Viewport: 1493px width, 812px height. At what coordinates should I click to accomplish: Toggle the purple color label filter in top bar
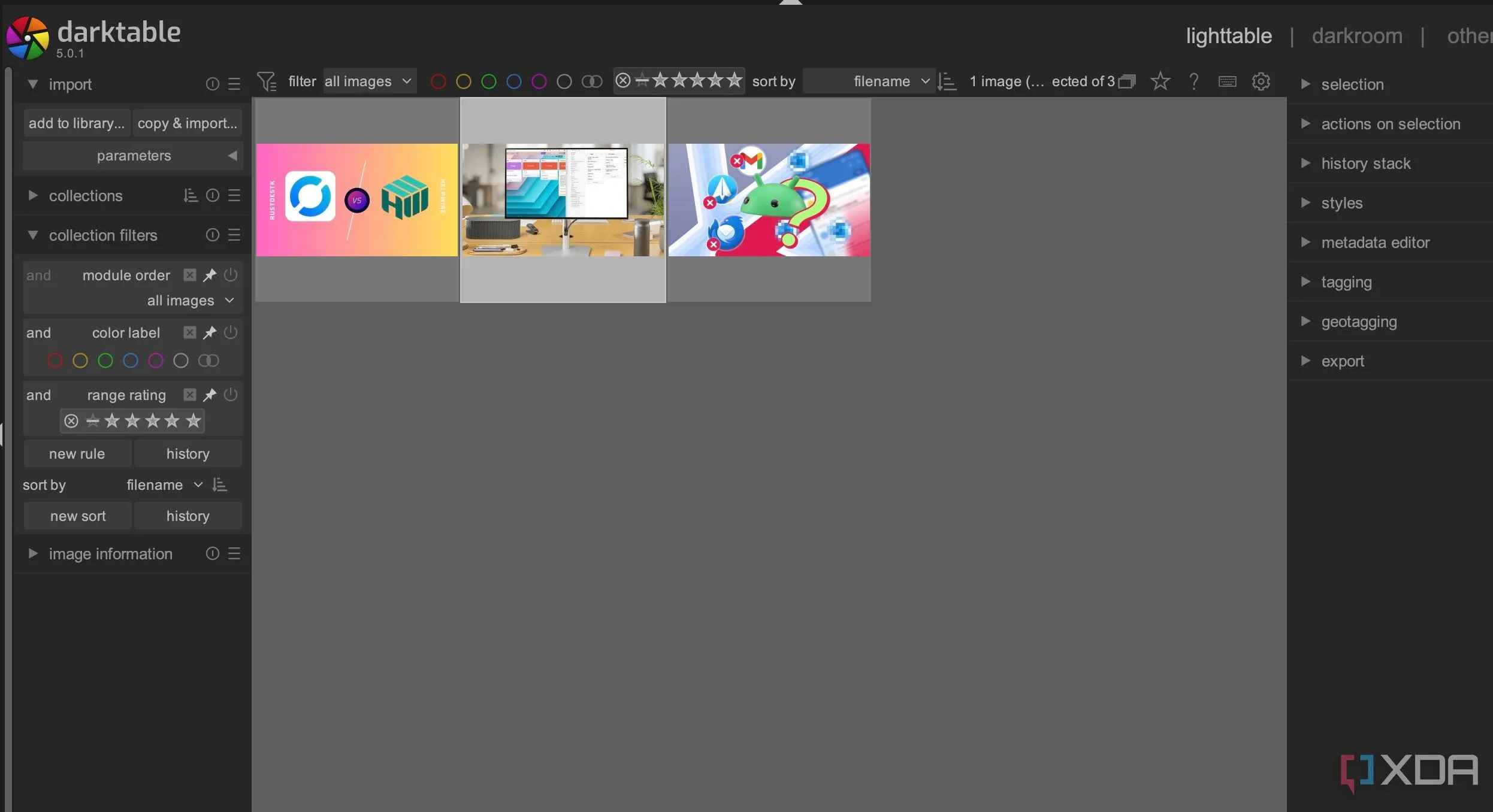(539, 81)
